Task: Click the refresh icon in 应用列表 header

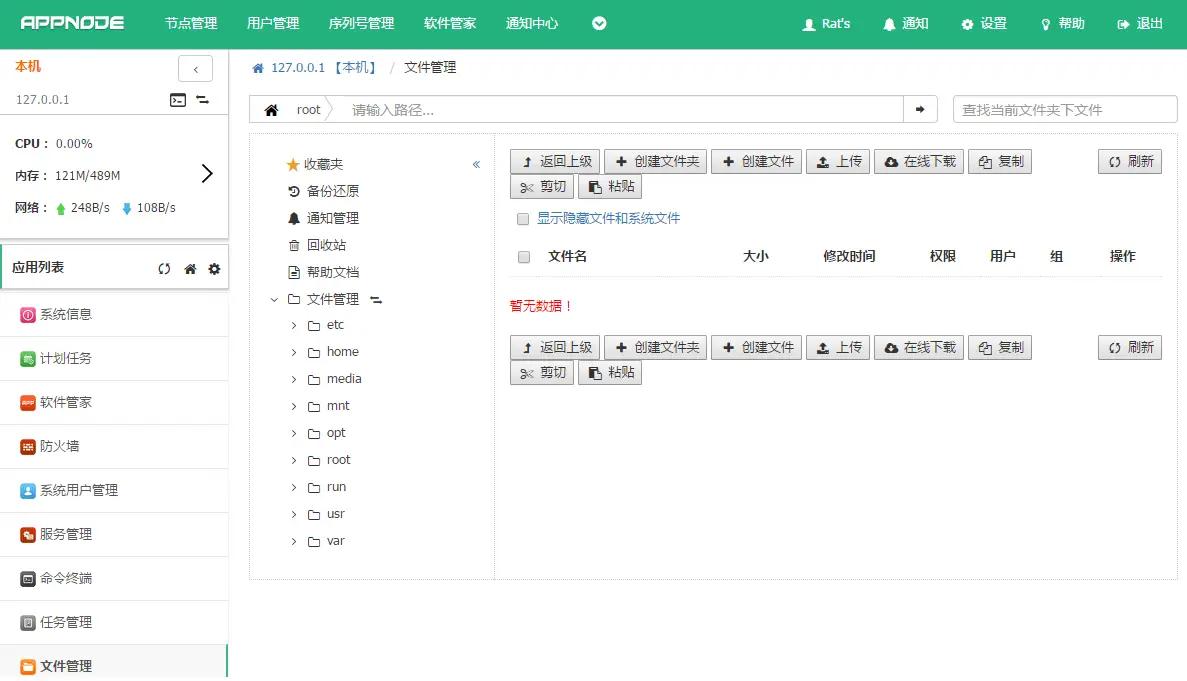Action: pyautogui.click(x=165, y=269)
